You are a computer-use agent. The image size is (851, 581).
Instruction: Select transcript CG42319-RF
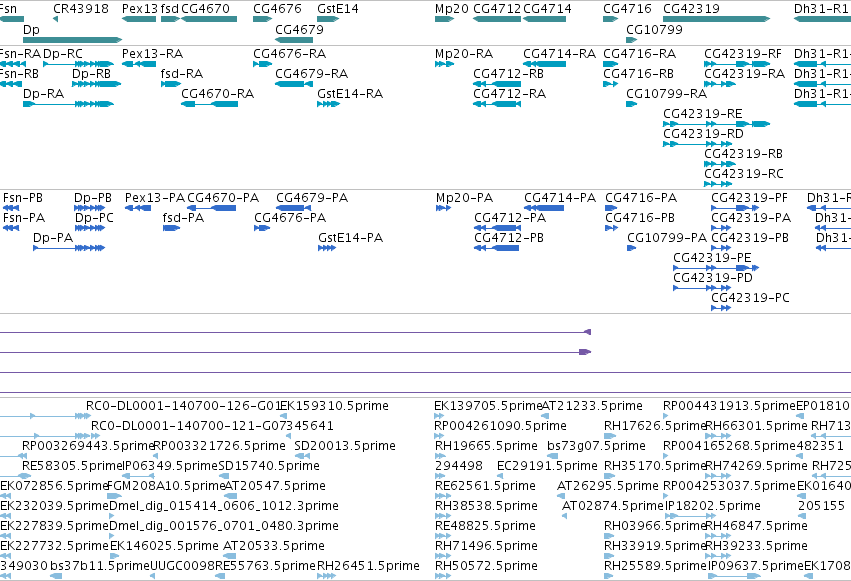point(743,54)
